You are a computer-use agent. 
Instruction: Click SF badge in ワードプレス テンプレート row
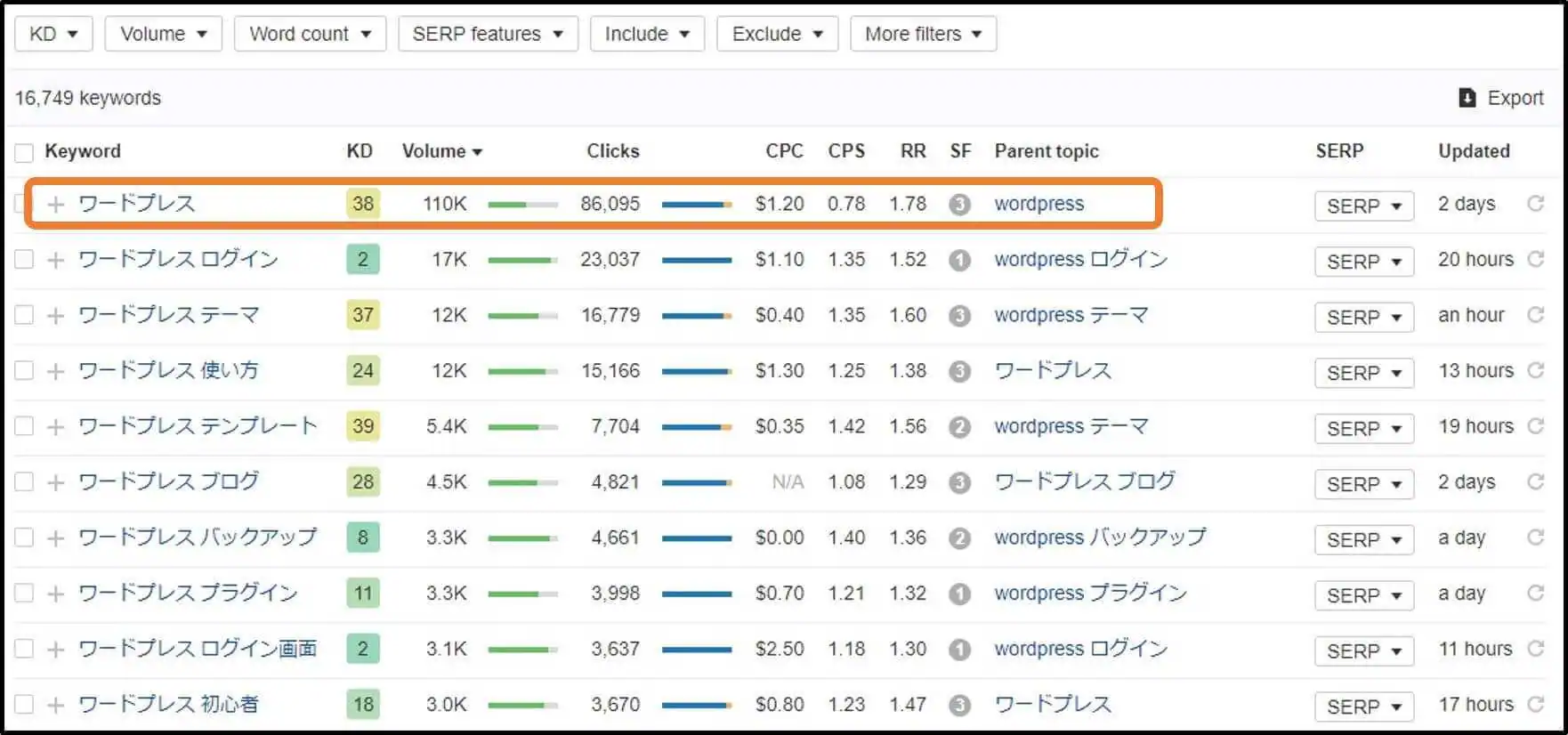[959, 427]
